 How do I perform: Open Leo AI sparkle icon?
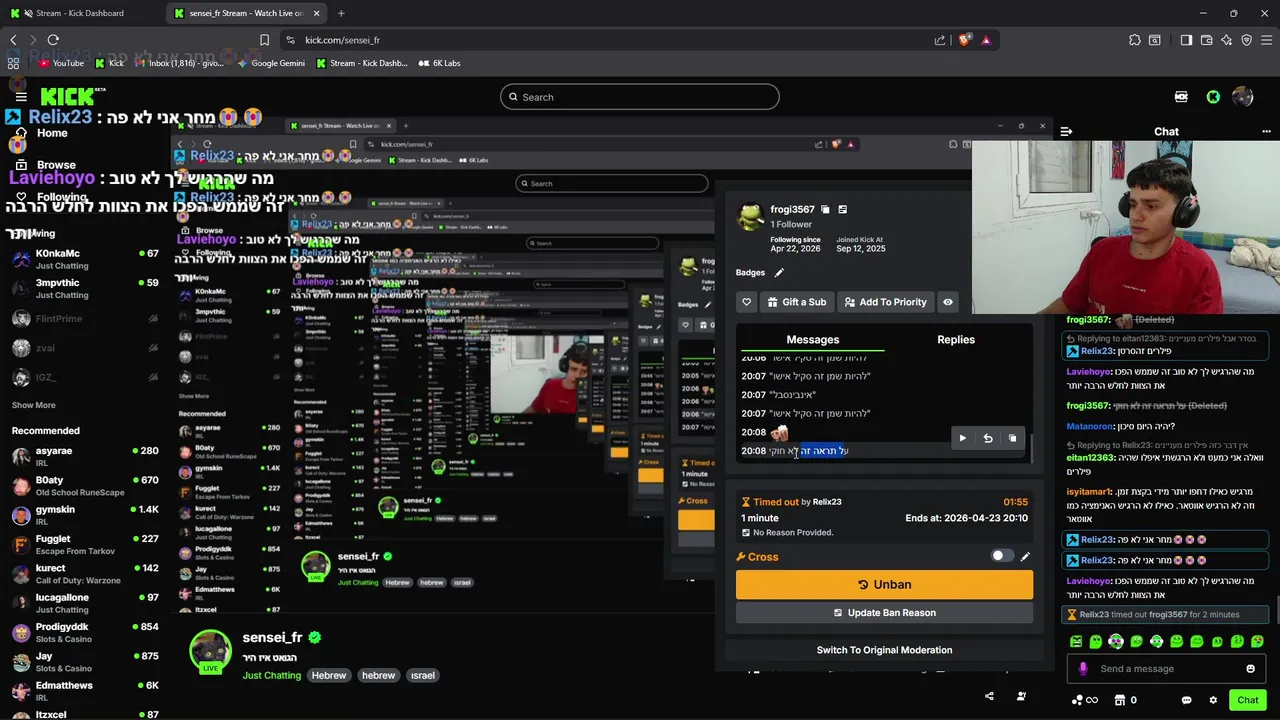pos(1226,40)
